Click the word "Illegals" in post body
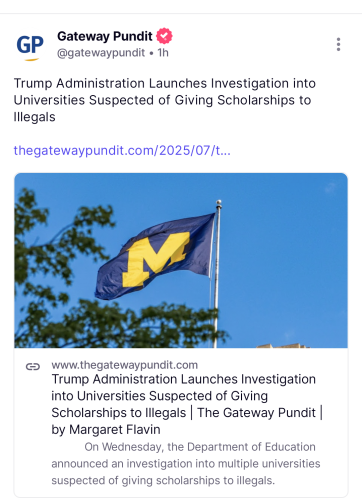The image size is (362, 500). (34, 117)
